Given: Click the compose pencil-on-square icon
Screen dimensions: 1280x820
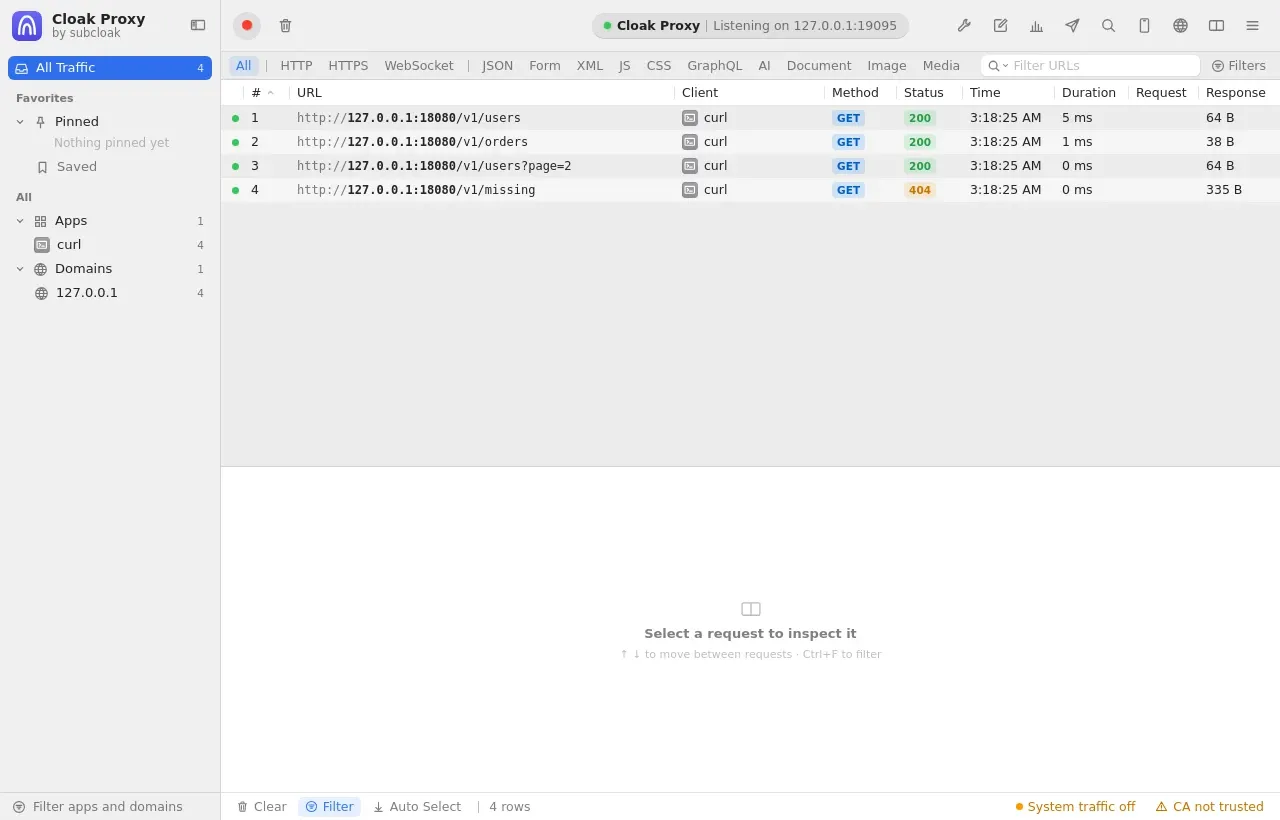Looking at the screenshot, I should [1000, 26].
